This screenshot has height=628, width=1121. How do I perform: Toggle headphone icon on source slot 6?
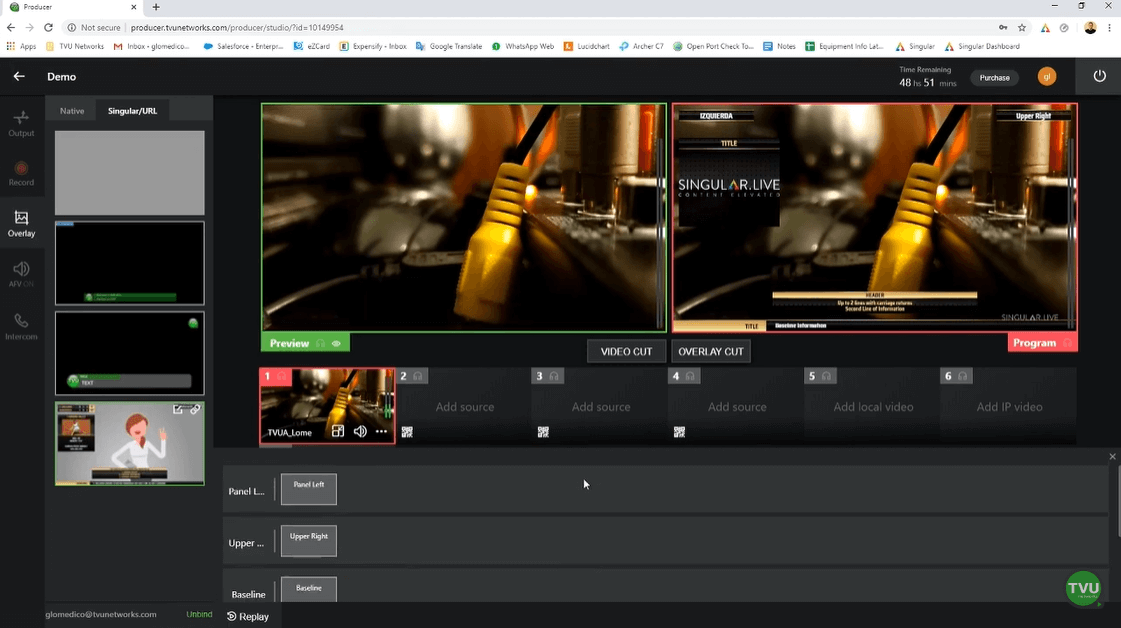click(x=963, y=376)
